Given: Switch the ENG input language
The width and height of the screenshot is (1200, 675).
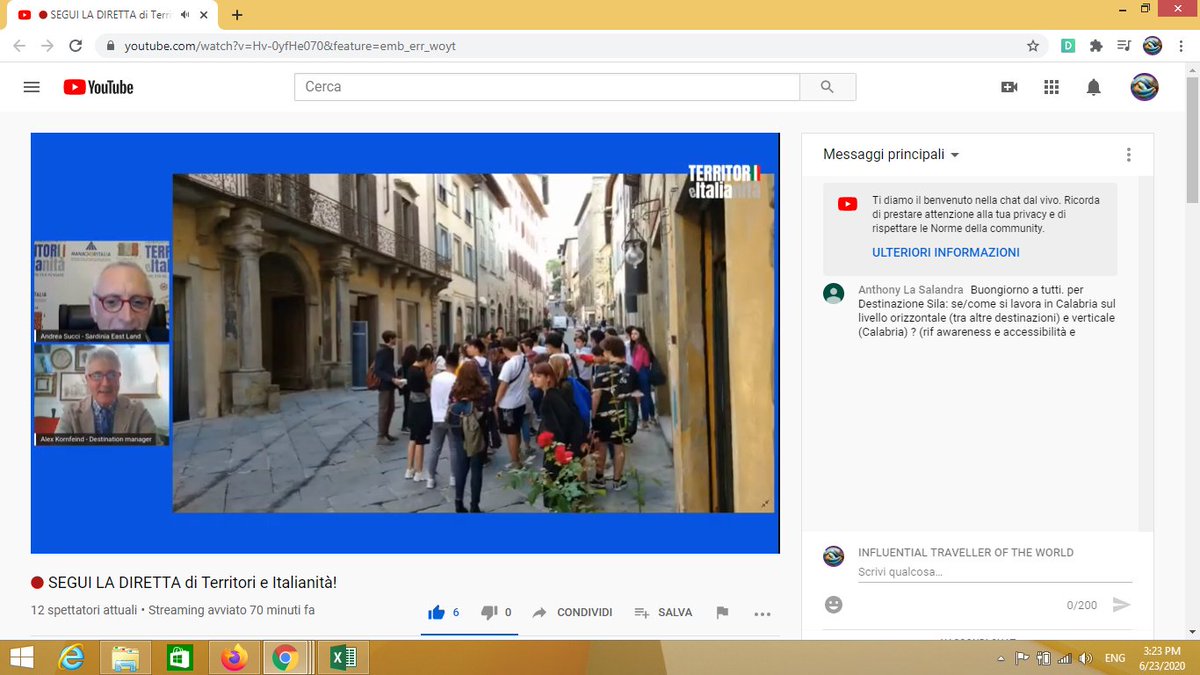Looking at the screenshot, I should point(1116,658).
